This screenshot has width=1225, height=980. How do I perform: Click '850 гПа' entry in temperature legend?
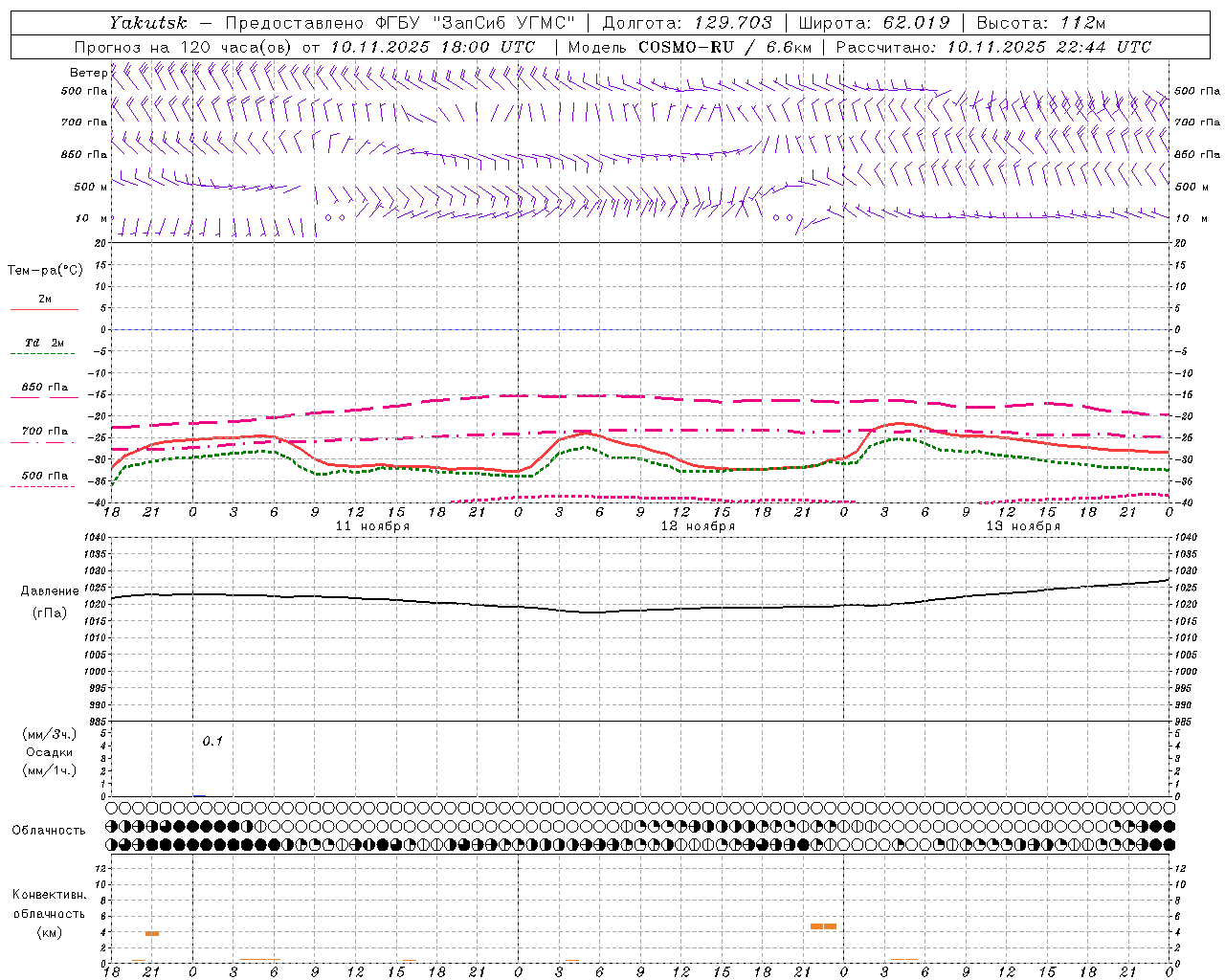pyautogui.click(x=44, y=388)
